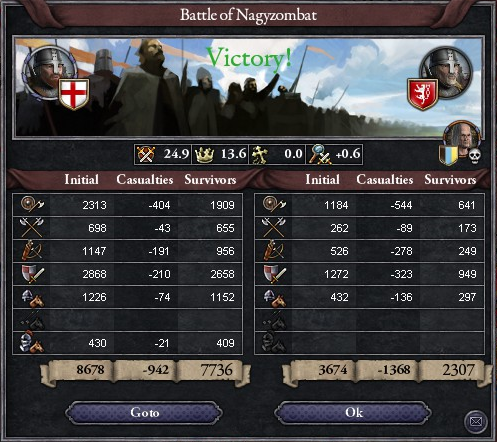Select the attacker commander portrait

(49, 73)
